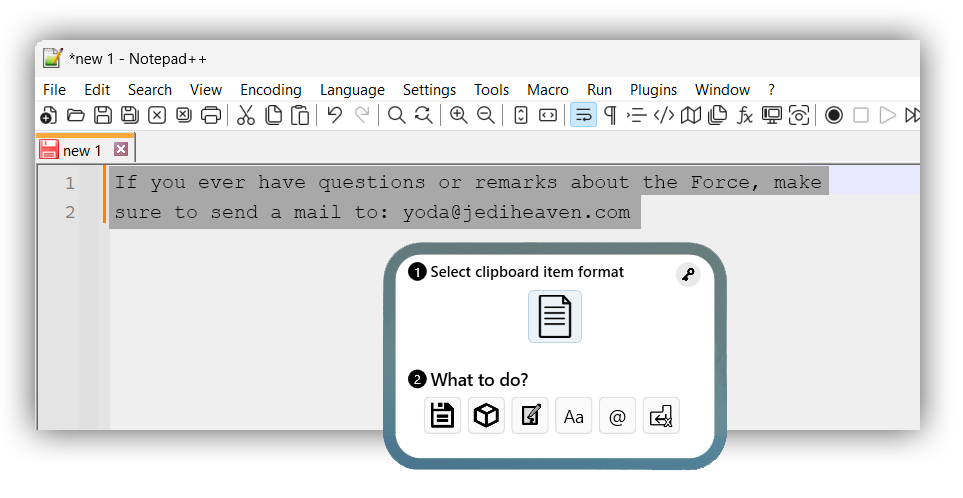Open the Replace toolbar icon
963x498 pixels.
424,115
